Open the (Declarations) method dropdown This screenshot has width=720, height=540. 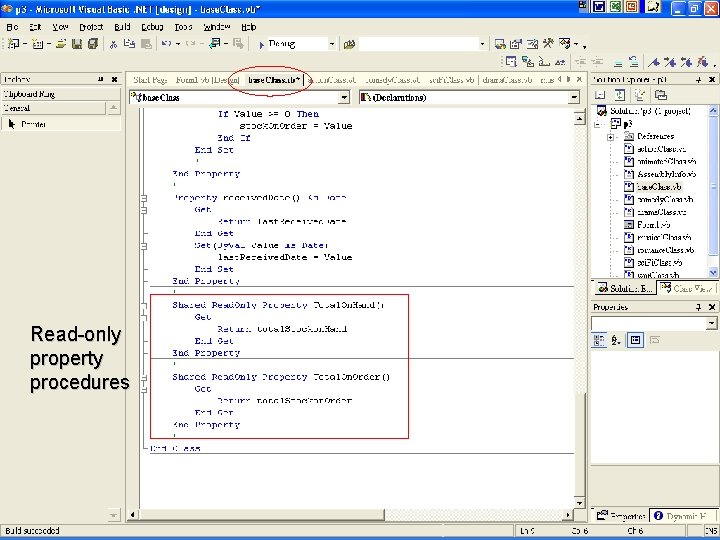pos(573,98)
